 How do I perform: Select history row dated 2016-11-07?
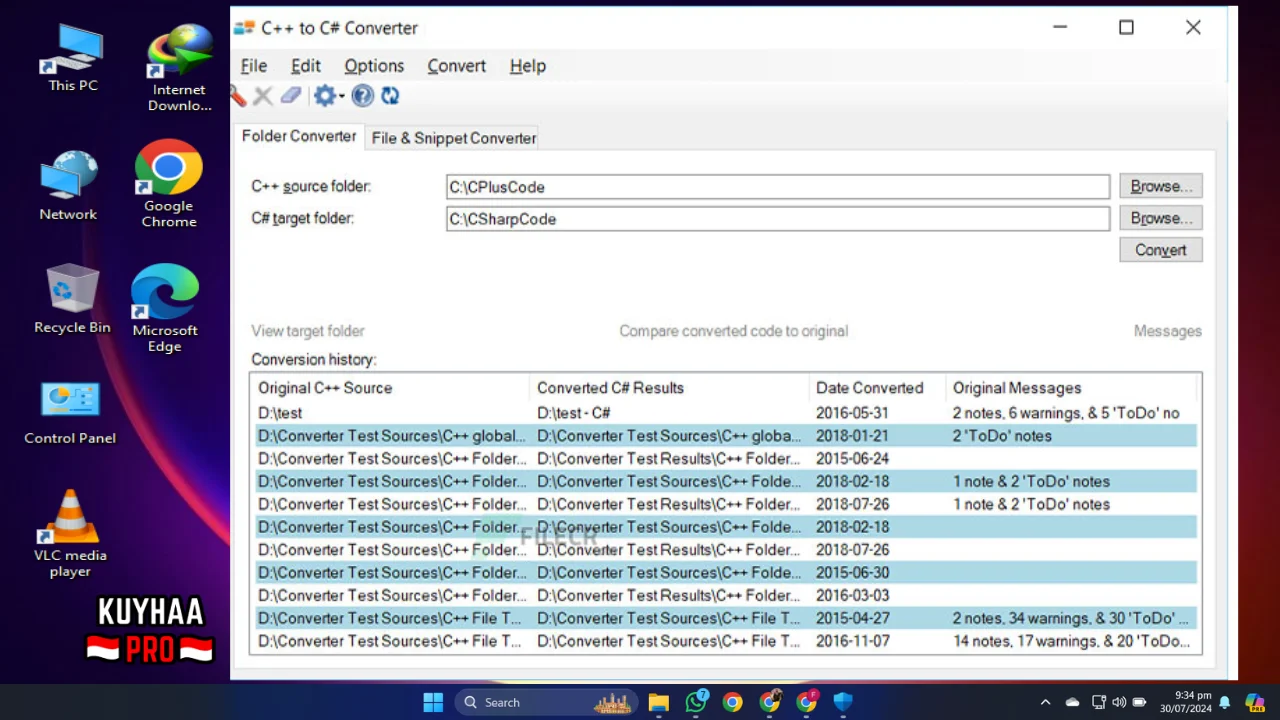726,641
